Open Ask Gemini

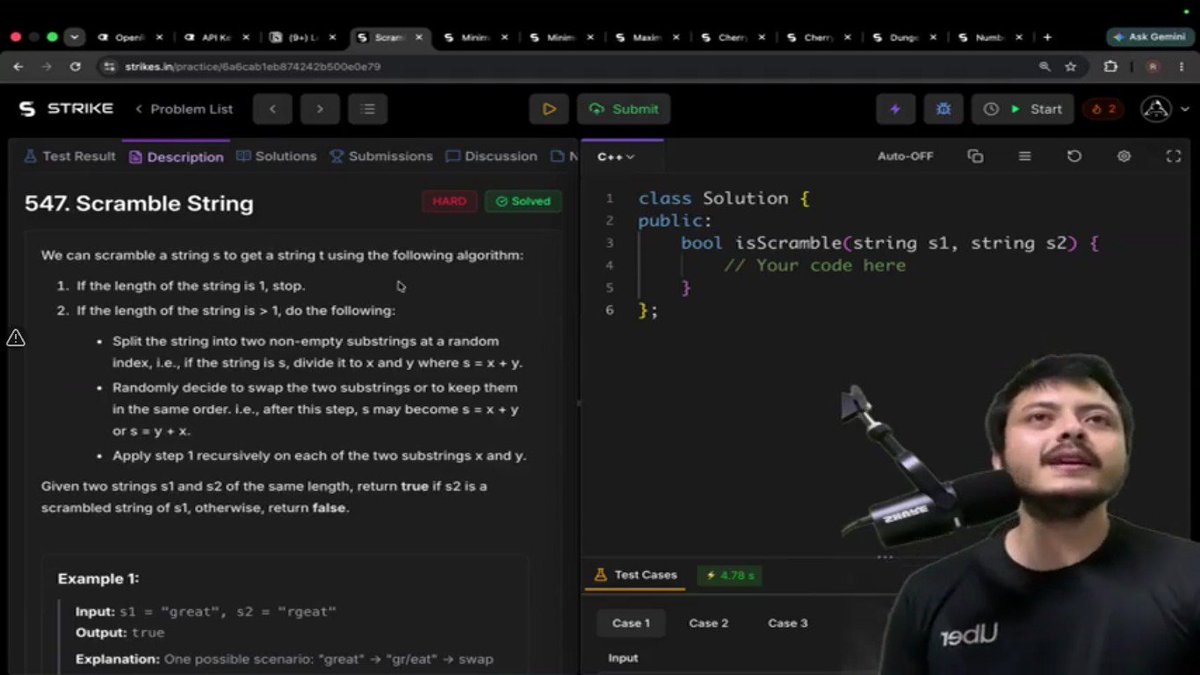[1150, 37]
